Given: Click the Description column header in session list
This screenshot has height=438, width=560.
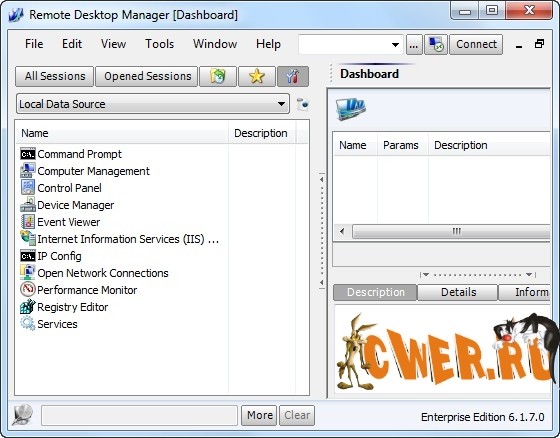Looking at the screenshot, I should coord(262,133).
